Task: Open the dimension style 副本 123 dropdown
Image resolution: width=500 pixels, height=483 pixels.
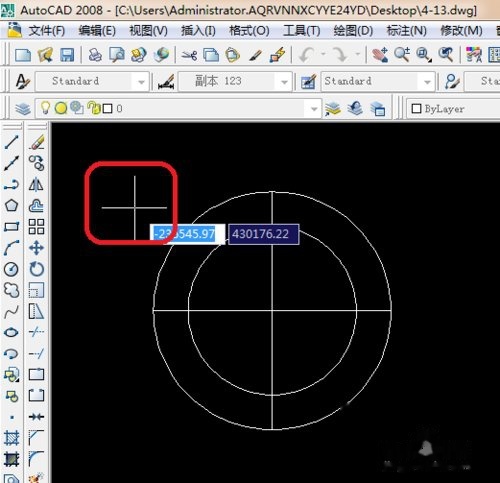Action: click(284, 82)
